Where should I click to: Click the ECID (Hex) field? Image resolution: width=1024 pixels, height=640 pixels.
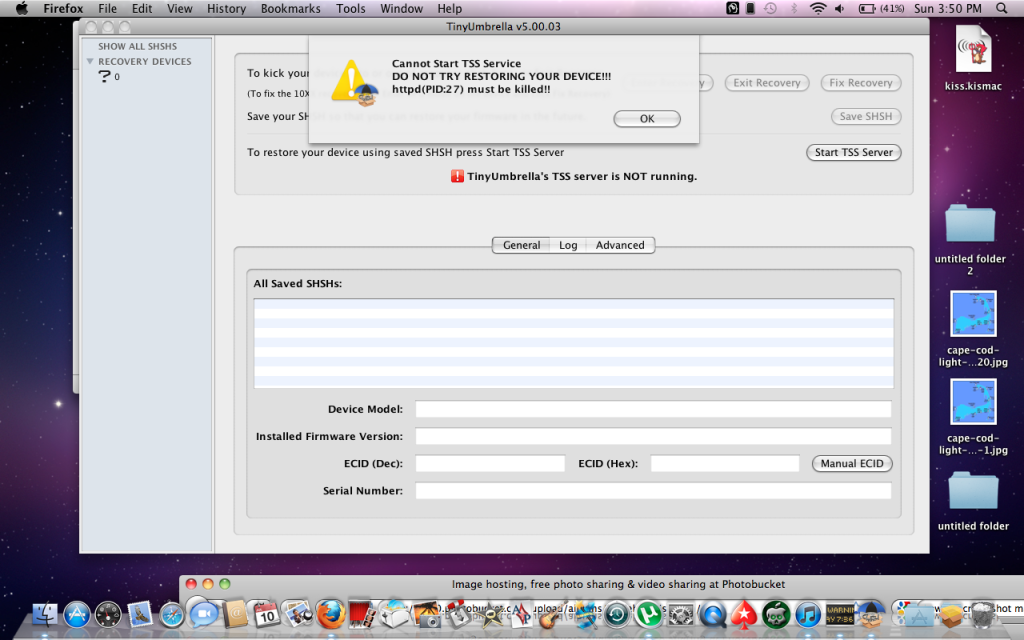pos(725,464)
